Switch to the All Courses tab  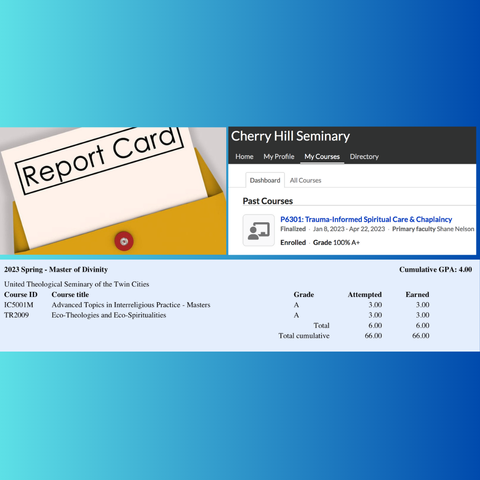(305, 180)
